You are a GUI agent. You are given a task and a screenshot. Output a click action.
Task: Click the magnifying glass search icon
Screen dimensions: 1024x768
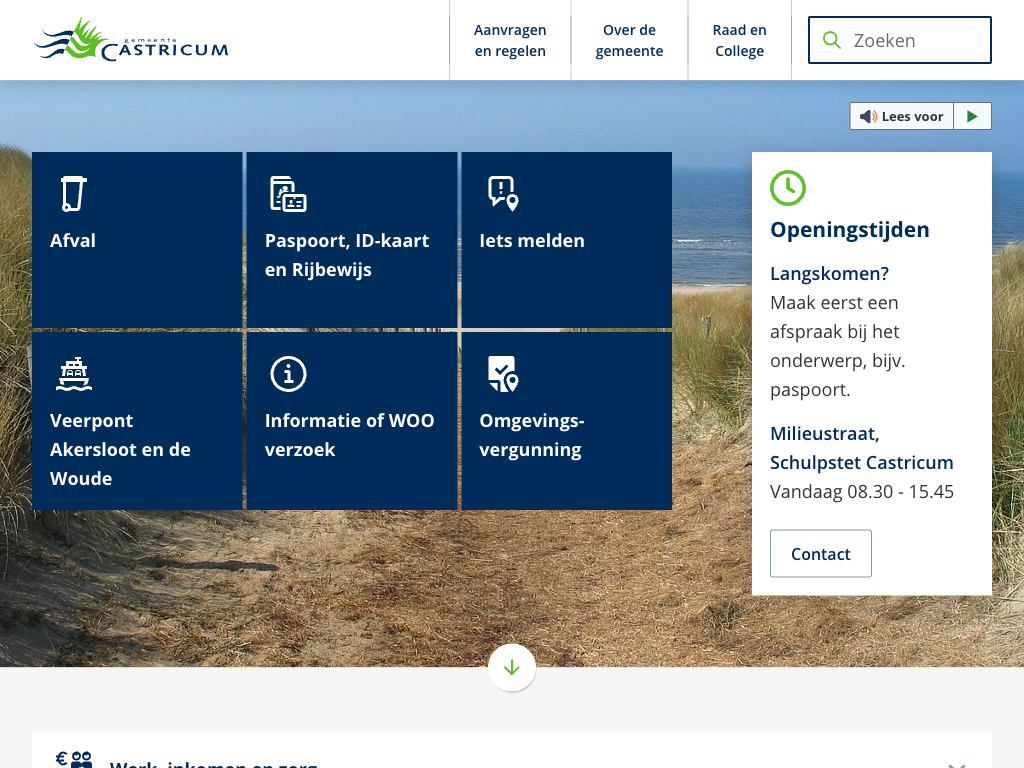(831, 40)
